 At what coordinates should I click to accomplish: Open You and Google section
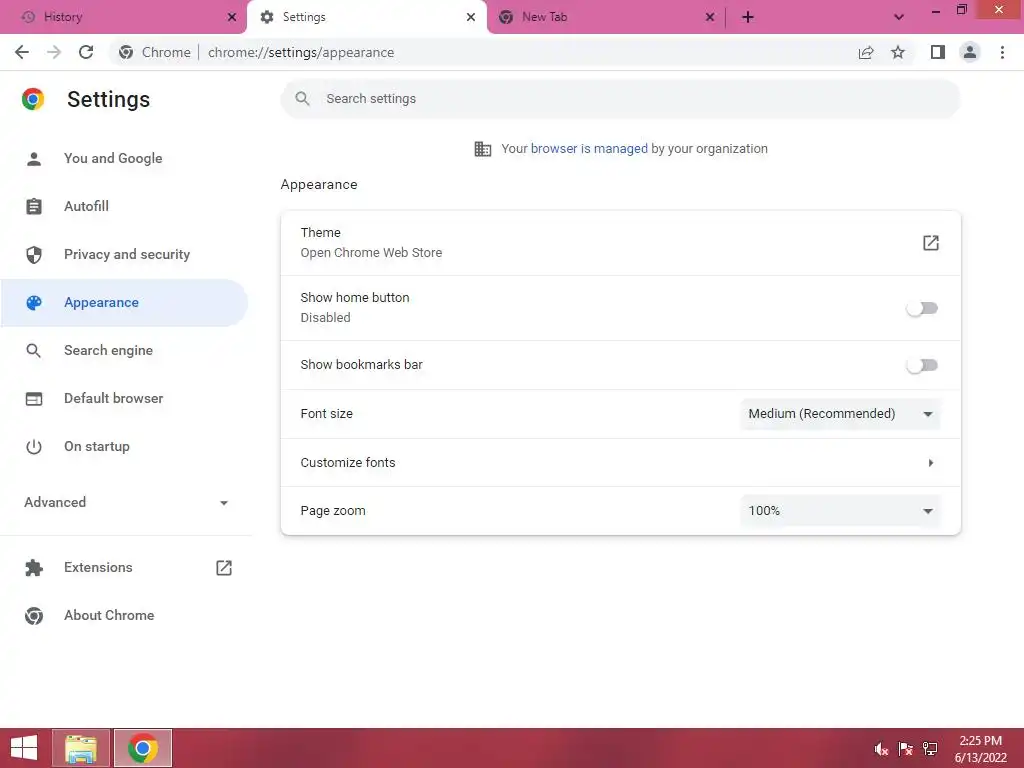(124, 158)
